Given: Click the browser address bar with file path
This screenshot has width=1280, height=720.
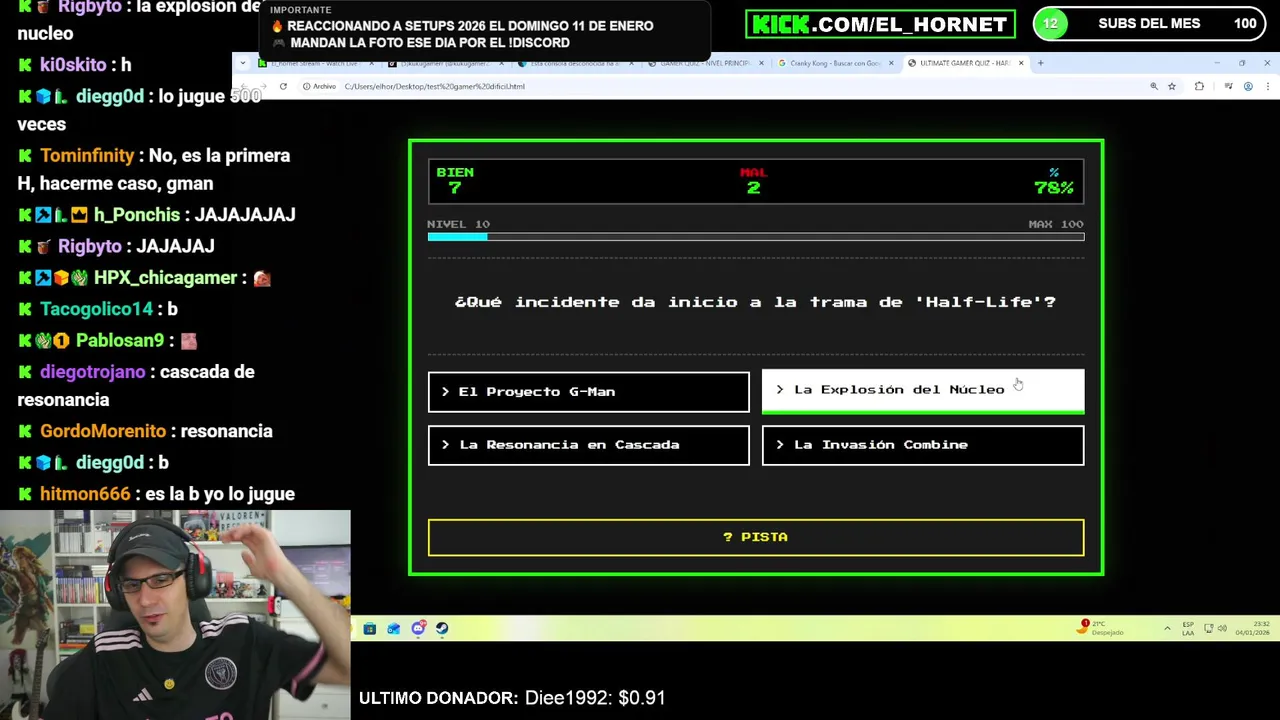Looking at the screenshot, I should pos(720,86).
